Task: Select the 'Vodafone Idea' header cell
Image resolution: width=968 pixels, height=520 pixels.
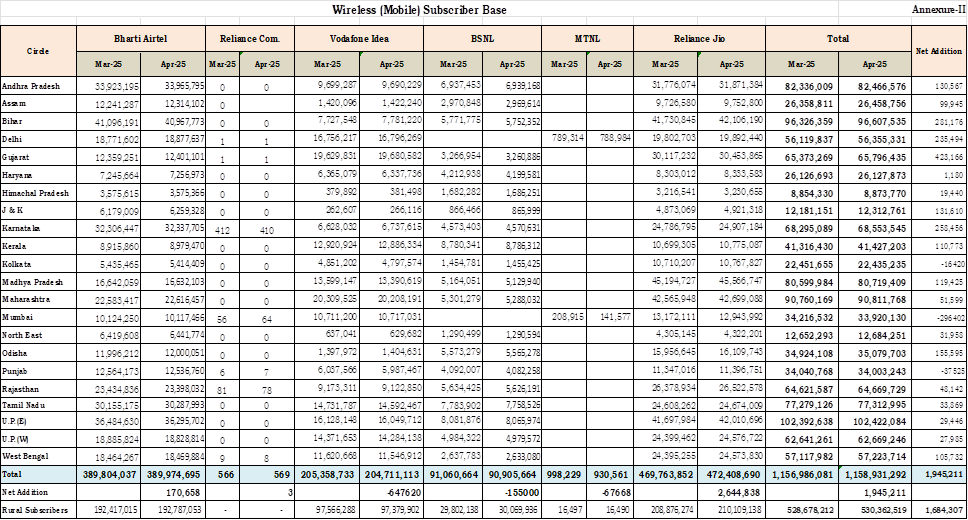Action: (x=359, y=39)
